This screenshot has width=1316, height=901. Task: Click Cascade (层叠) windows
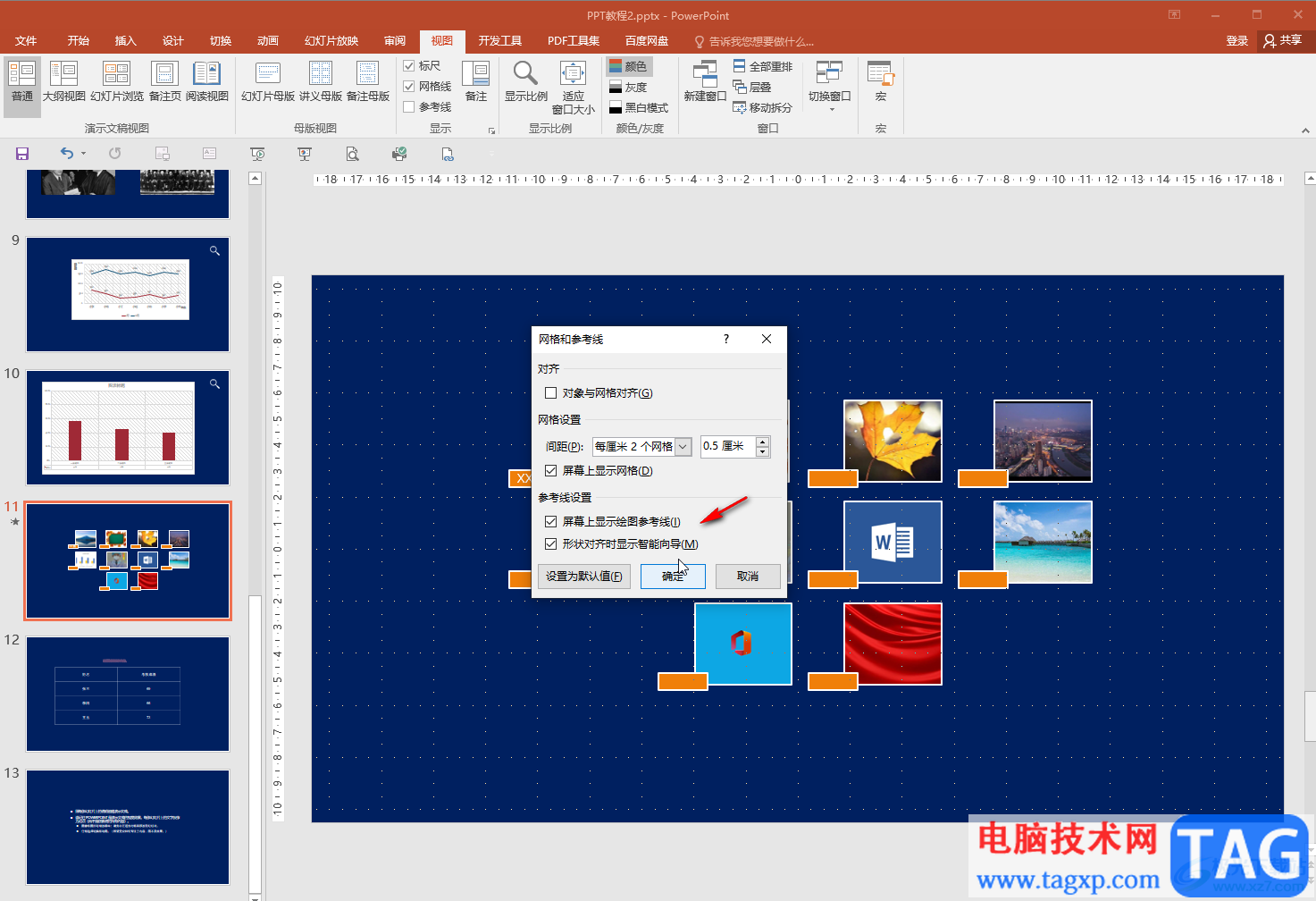752,87
